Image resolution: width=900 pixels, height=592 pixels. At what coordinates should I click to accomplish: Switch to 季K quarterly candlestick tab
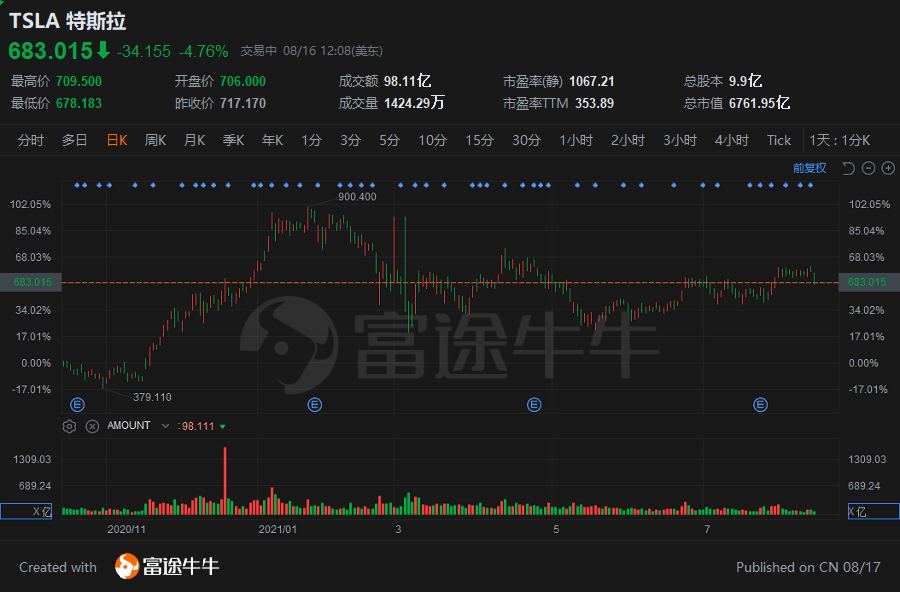(234, 140)
